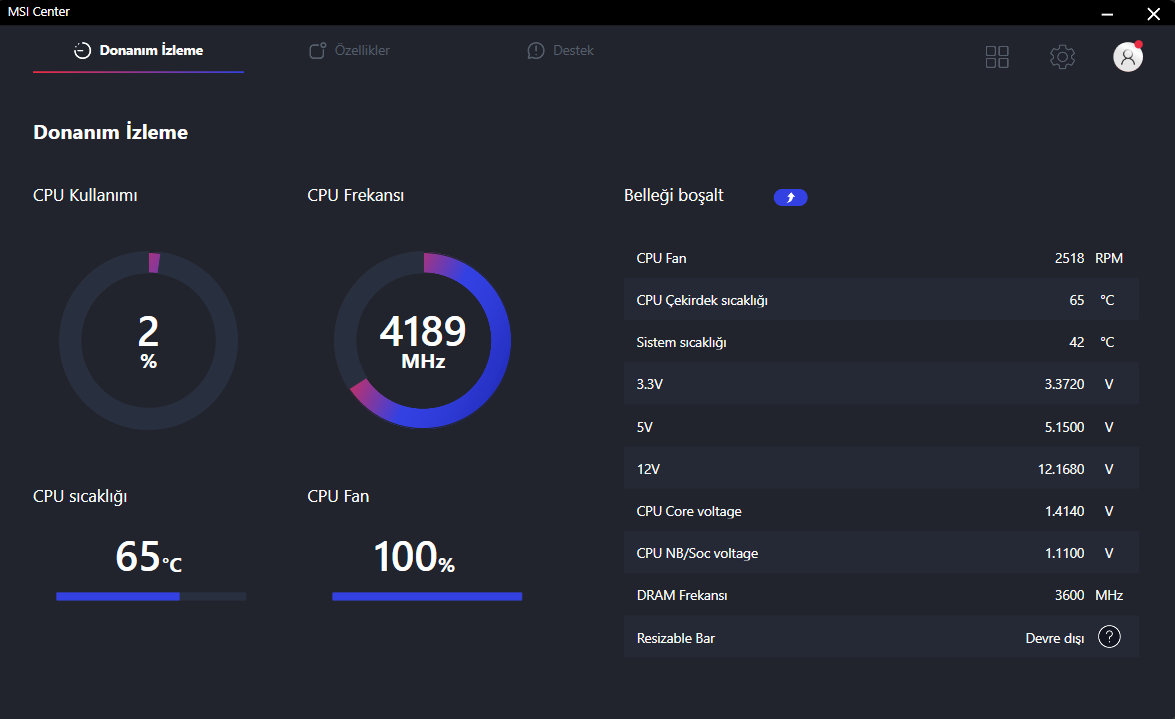Click the CPU Frekansı 4189 MHz gauge
Screen dimensions: 1175x719
423,340
